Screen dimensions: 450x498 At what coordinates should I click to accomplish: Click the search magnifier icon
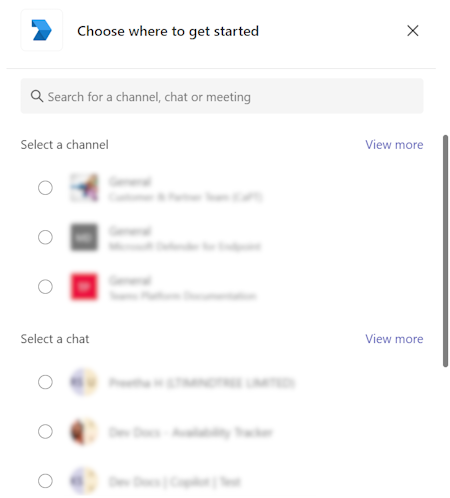tap(37, 96)
